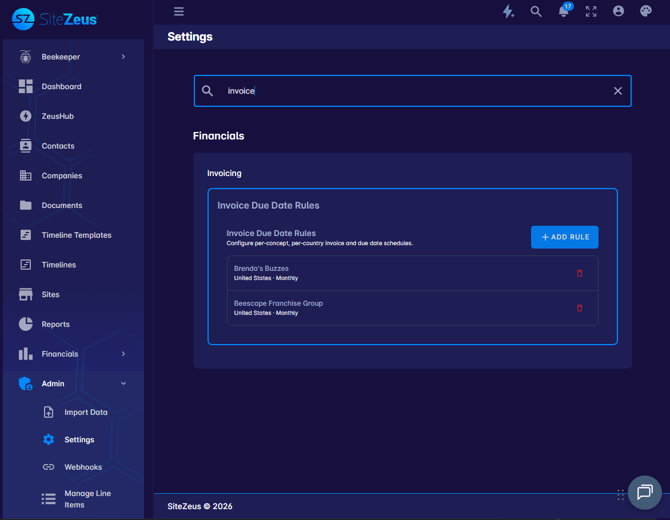Delete the Brenda's Buzzes rule
Screen dimensions: 670x520
pyautogui.click(x=579, y=273)
